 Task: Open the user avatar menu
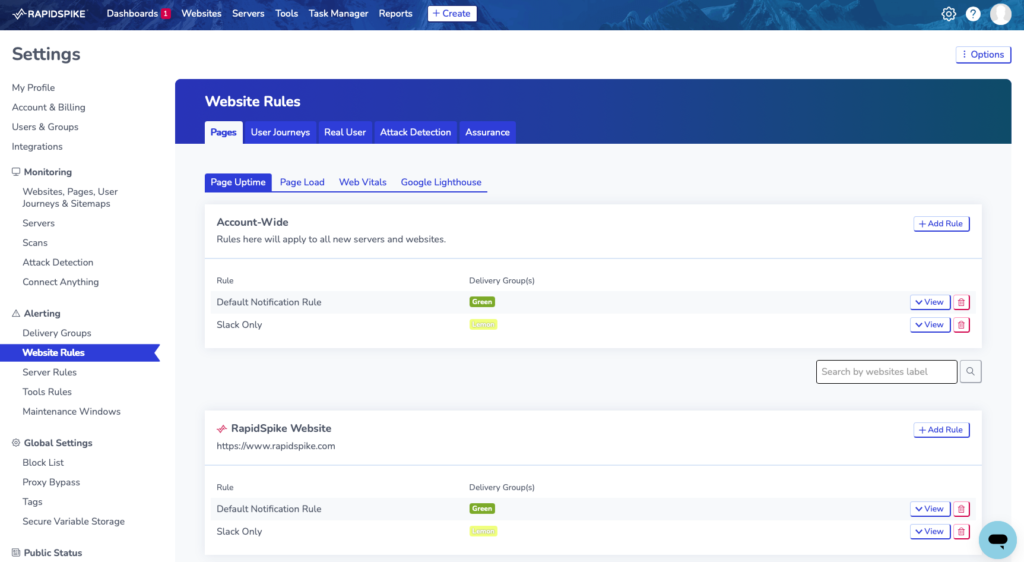1000,14
